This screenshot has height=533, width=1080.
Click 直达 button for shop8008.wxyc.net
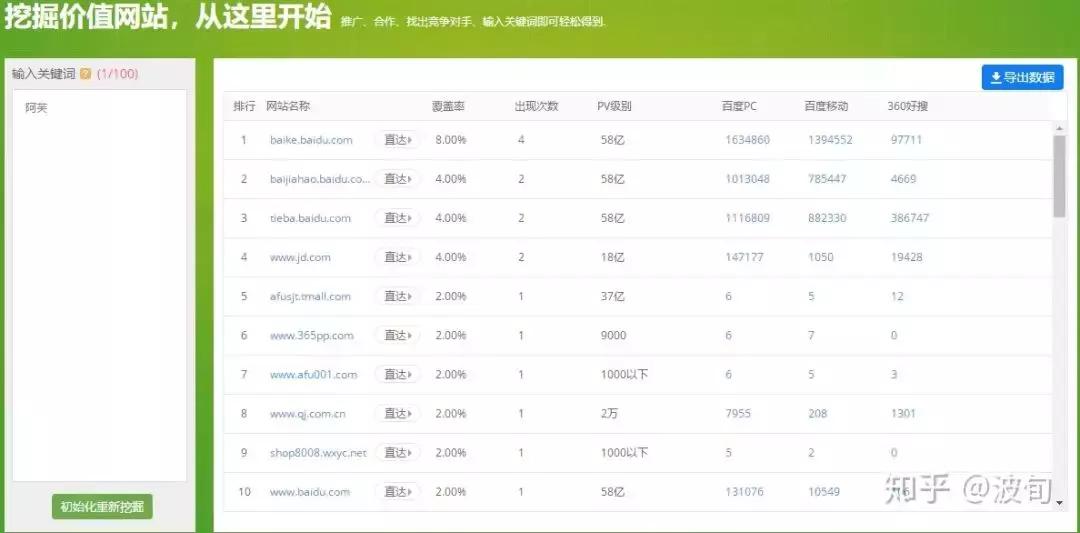point(397,452)
